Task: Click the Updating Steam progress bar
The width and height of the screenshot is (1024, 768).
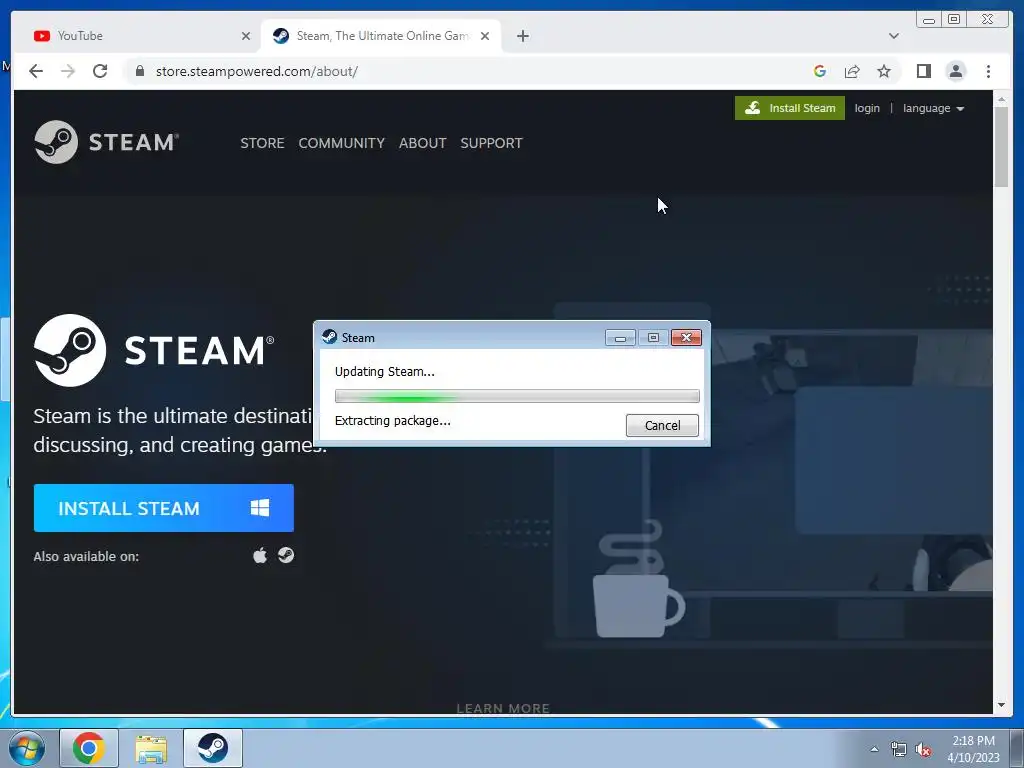Action: click(517, 396)
